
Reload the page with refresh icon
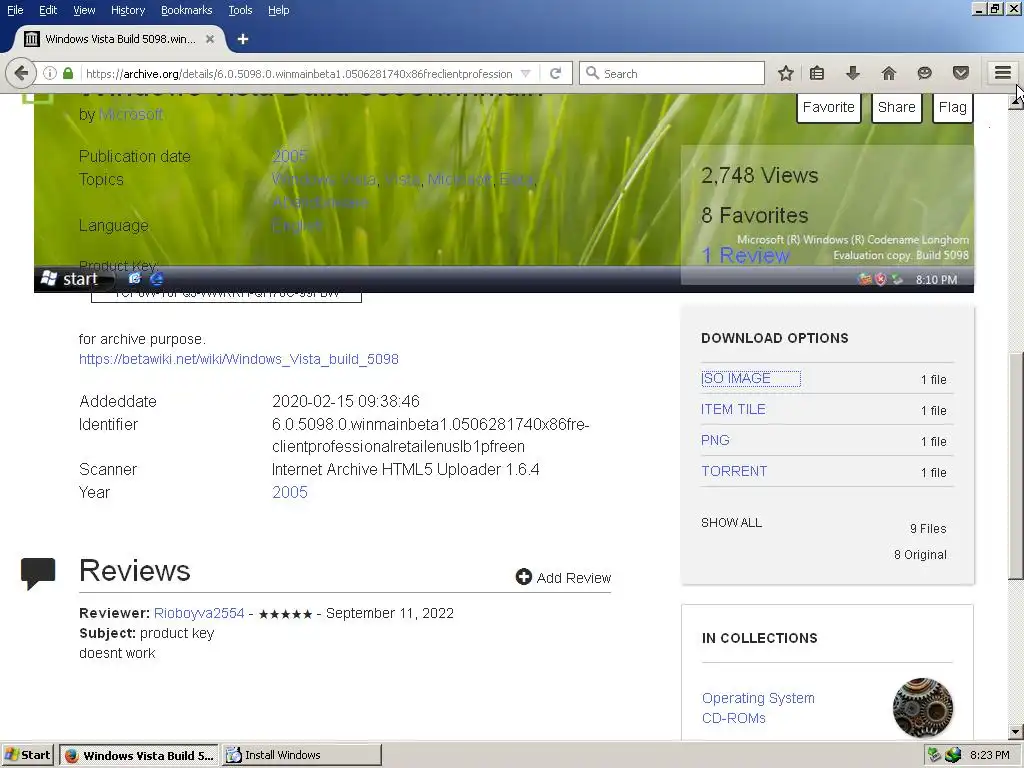(556, 73)
